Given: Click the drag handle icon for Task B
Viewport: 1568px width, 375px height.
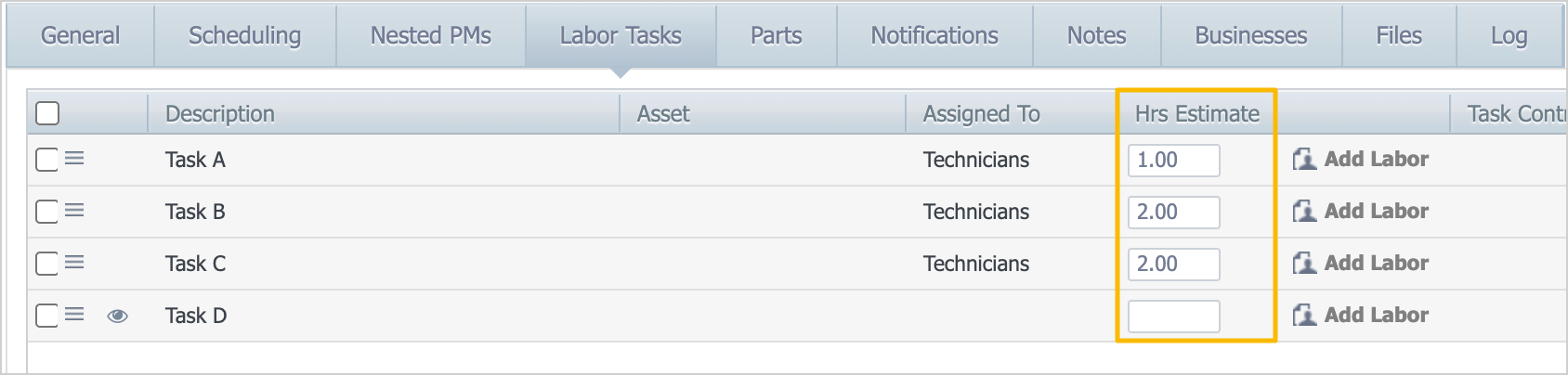Looking at the screenshot, I should point(74,211).
